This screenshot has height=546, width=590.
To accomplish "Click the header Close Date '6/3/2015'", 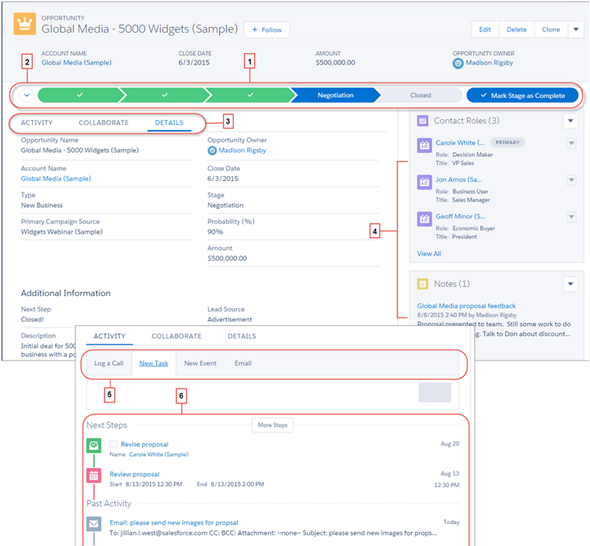I will tap(194, 62).
